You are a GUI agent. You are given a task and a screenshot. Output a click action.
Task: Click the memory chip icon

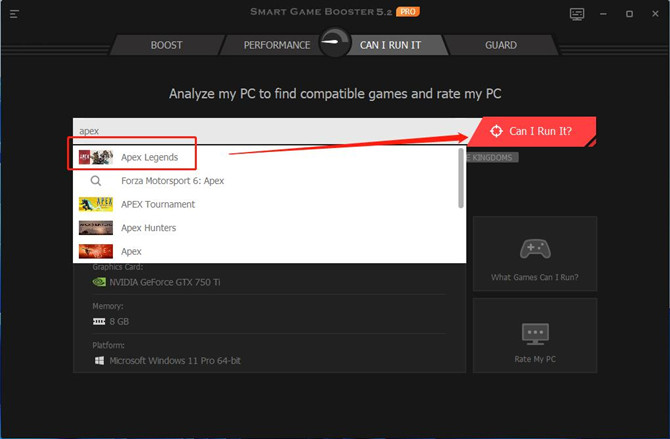(99, 321)
